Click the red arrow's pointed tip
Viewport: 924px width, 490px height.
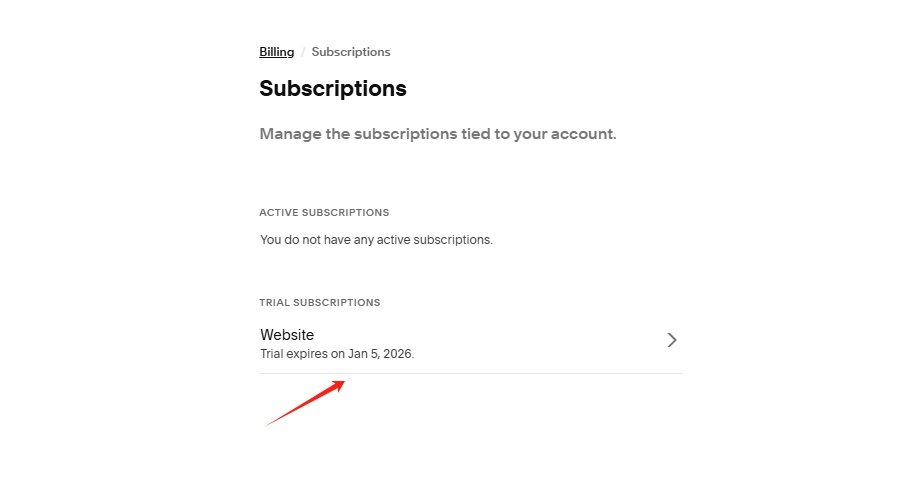pyautogui.click(x=343, y=382)
